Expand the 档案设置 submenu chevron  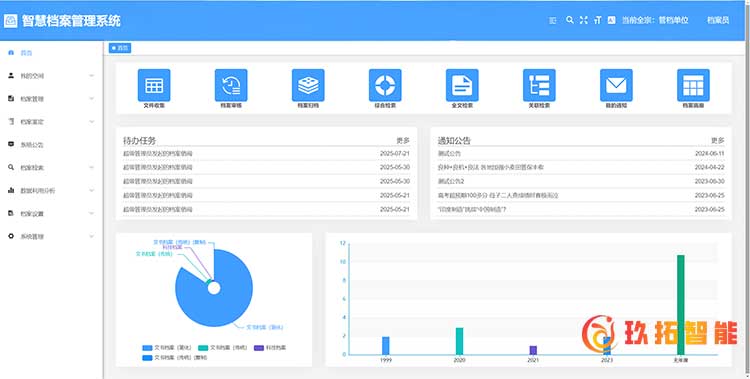tap(91, 213)
